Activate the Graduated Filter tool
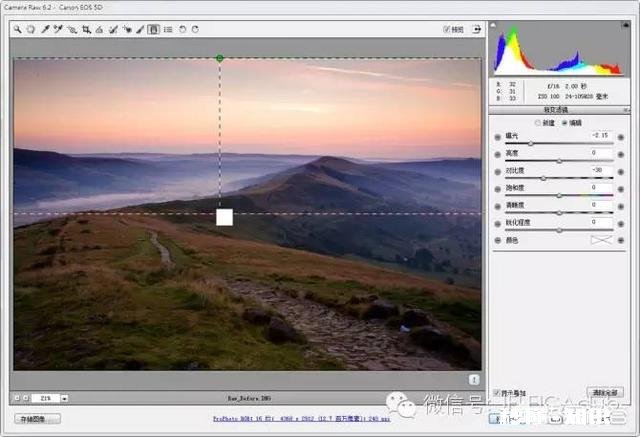The image size is (640, 437). 153,30
